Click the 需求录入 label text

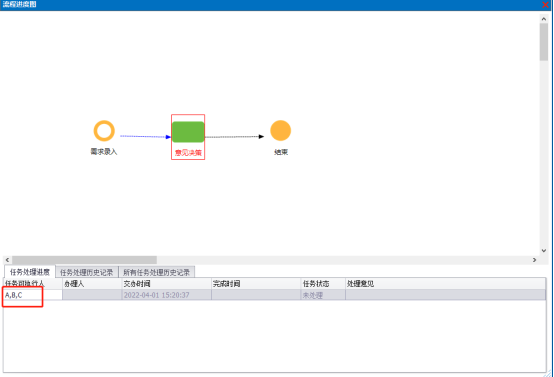[x=104, y=152]
